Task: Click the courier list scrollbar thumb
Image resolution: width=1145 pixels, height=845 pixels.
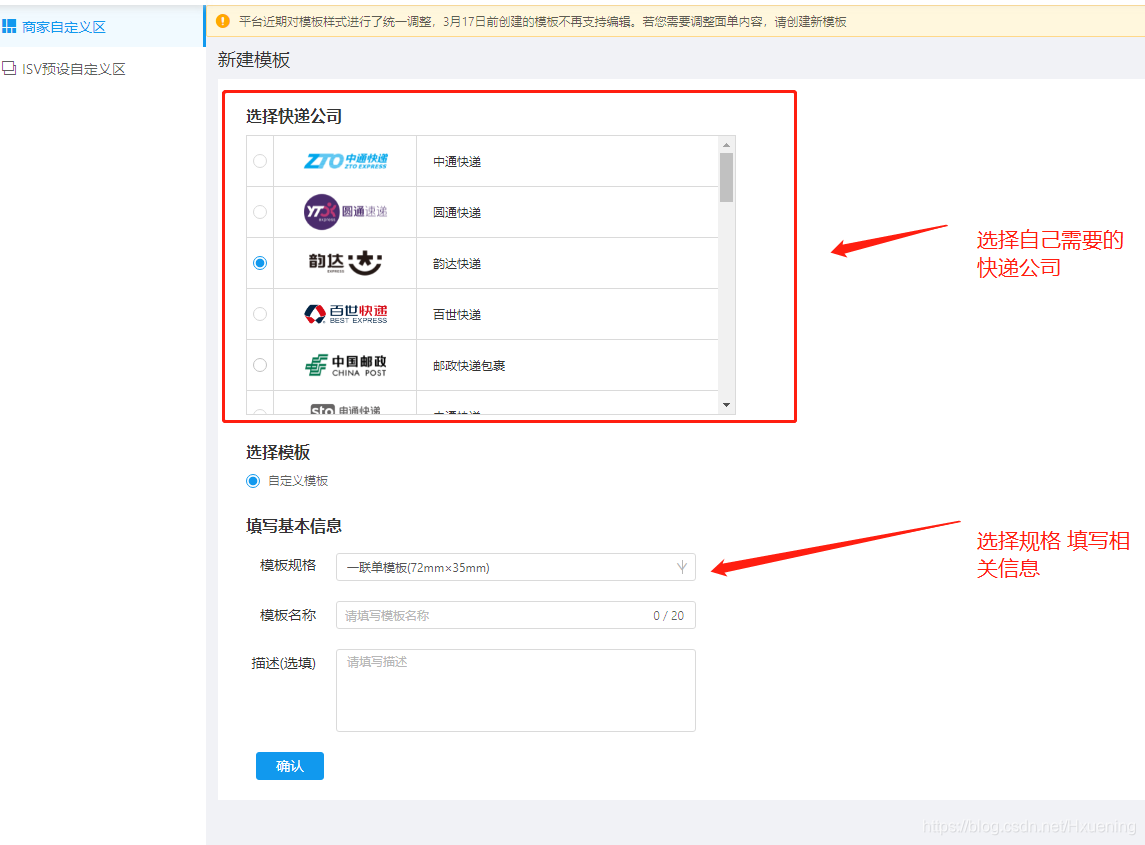Action: pyautogui.click(x=726, y=177)
